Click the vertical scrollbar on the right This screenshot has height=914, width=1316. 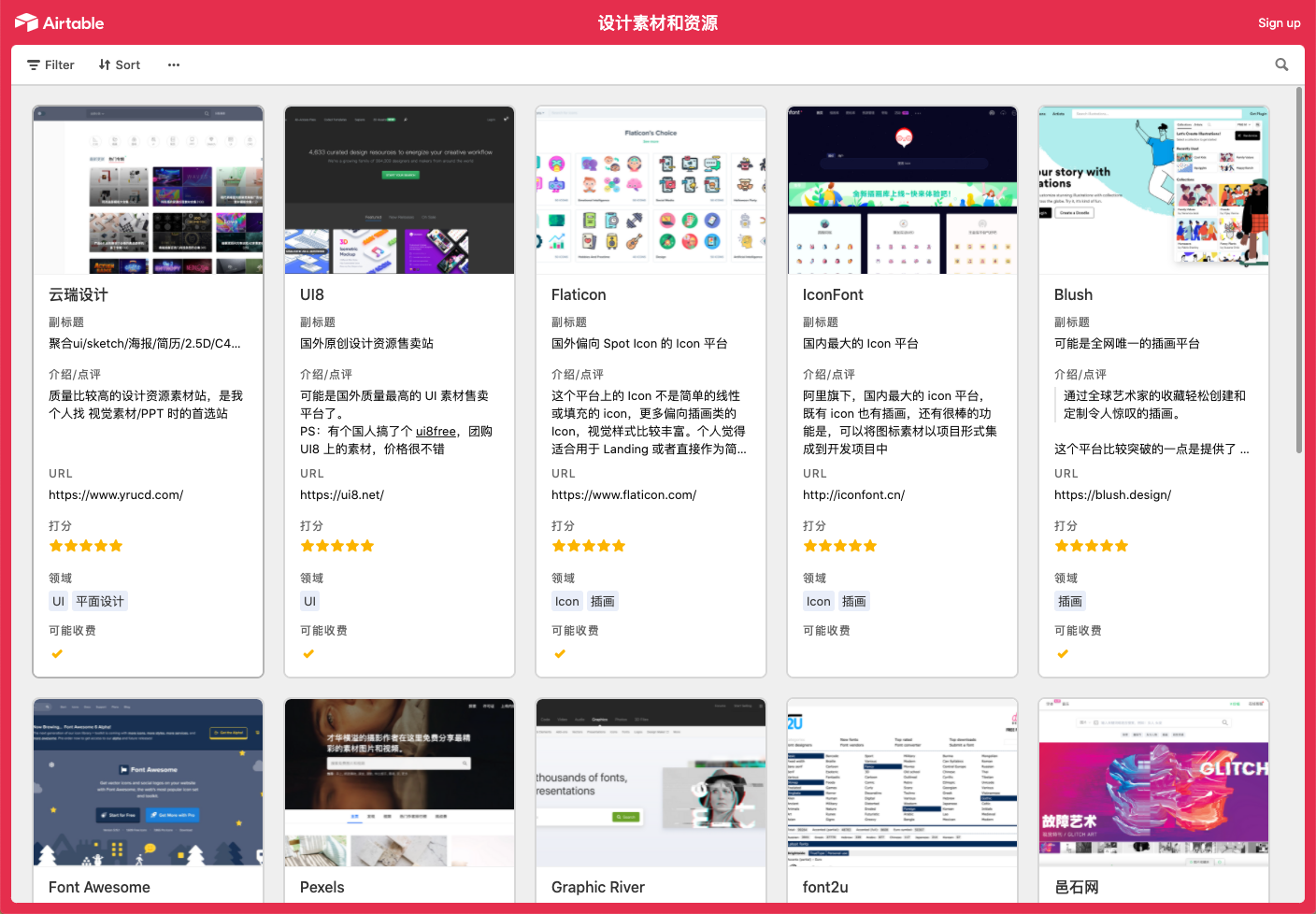click(1299, 271)
